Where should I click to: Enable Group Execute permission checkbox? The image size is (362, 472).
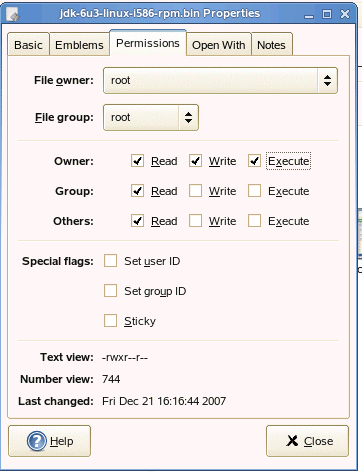[x=254, y=191]
